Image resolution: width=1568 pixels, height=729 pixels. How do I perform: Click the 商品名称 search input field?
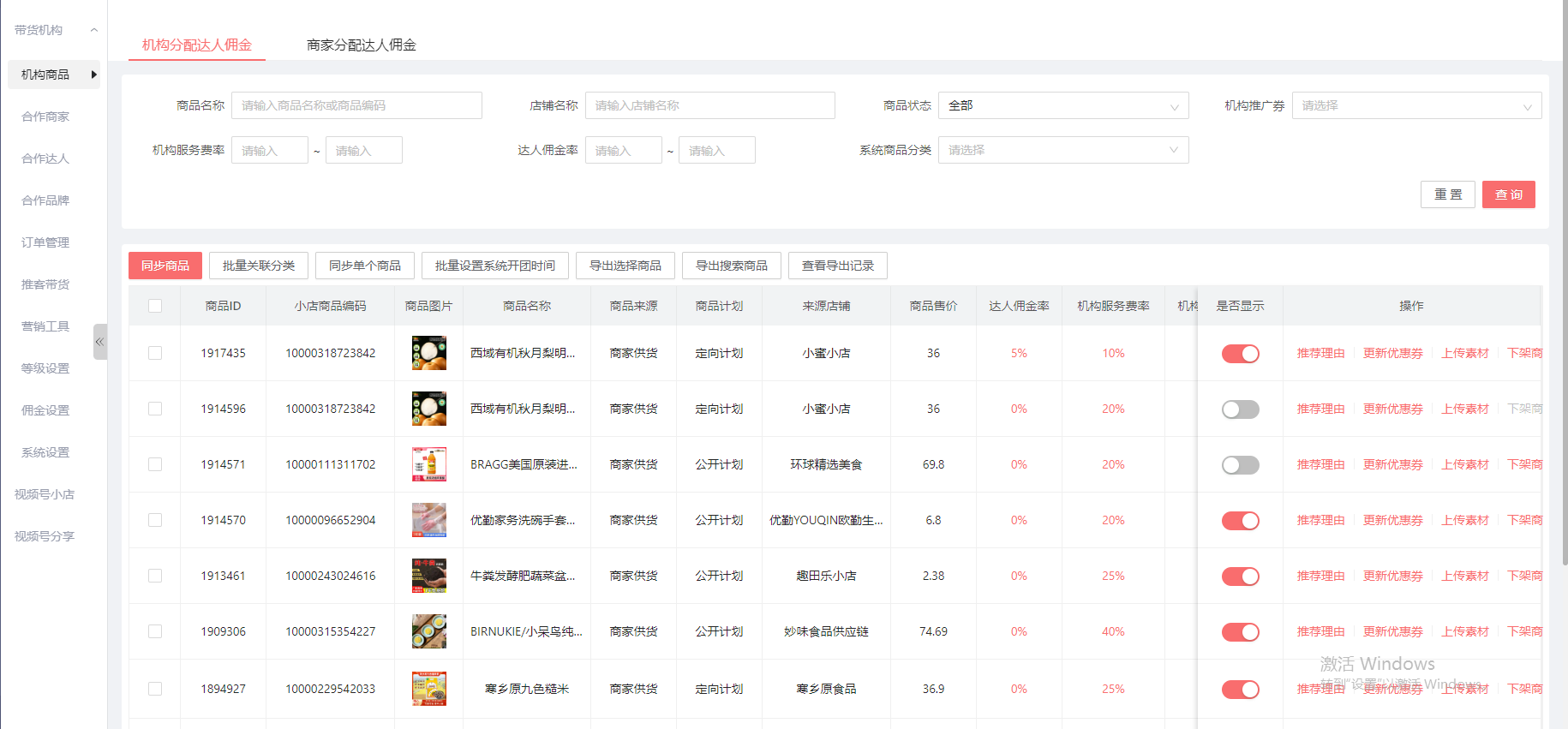pyautogui.click(x=356, y=105)
